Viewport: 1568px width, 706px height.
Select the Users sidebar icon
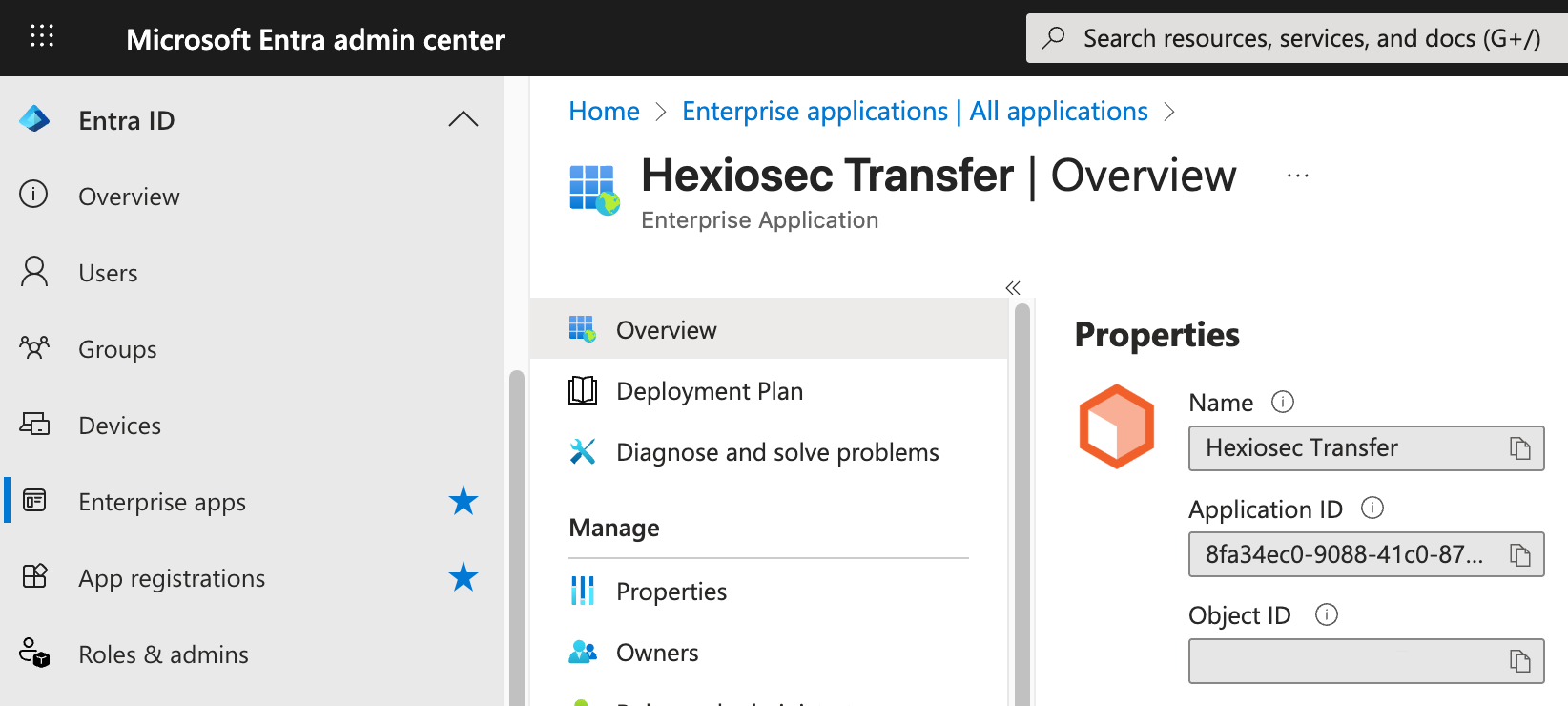click(34, 272)
